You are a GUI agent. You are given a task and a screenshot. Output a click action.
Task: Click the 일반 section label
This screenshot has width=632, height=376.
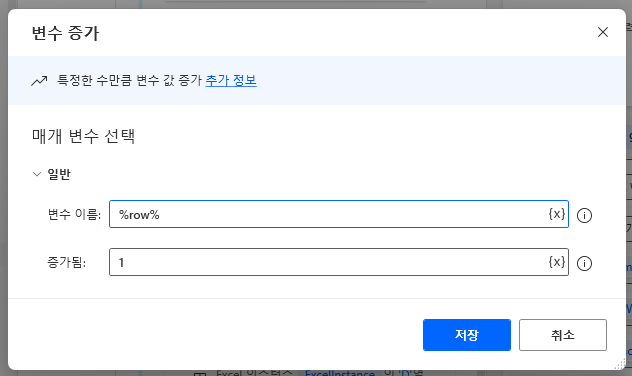click(59, 174)
